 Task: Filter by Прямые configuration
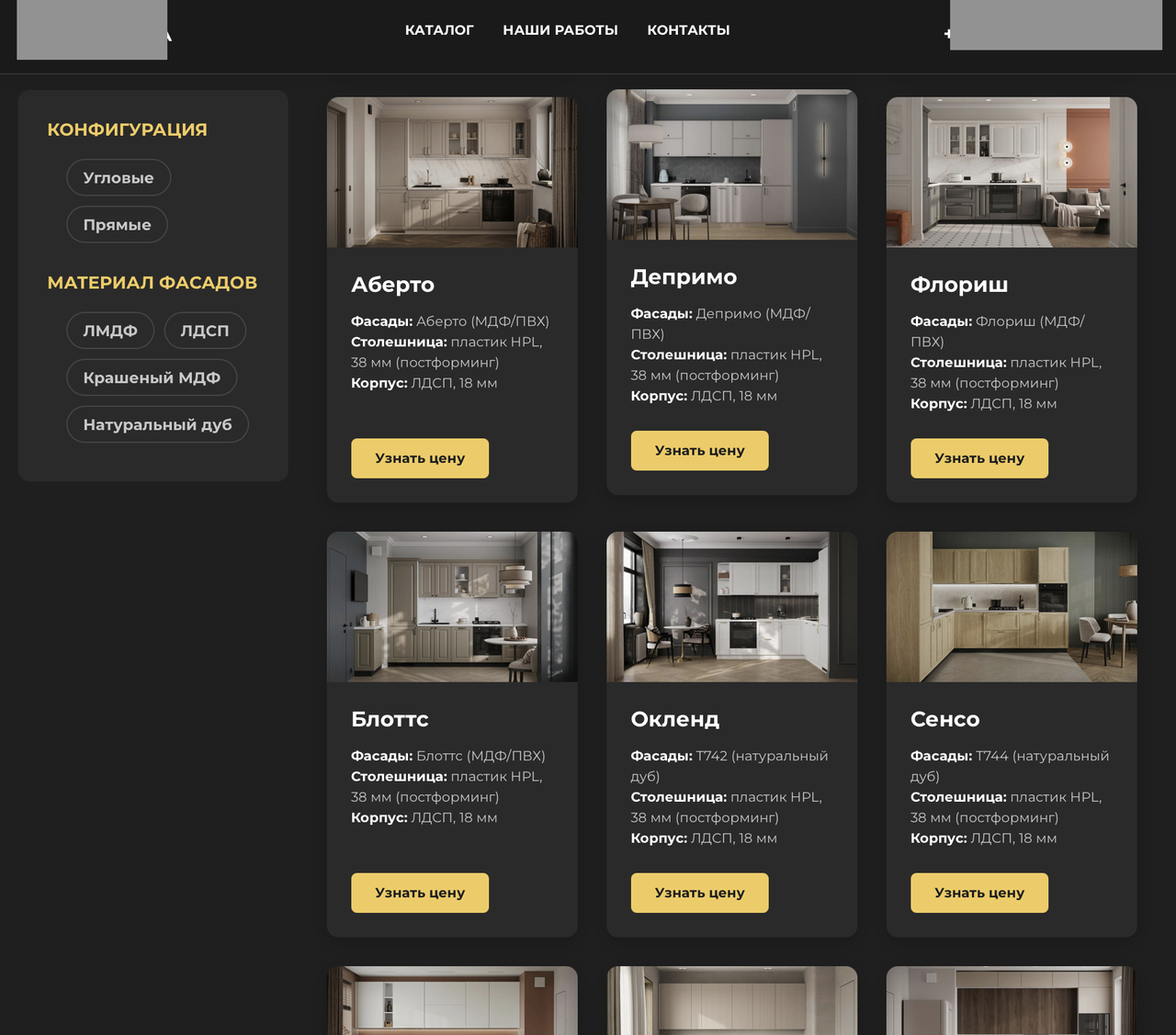(x=117, y=224)
